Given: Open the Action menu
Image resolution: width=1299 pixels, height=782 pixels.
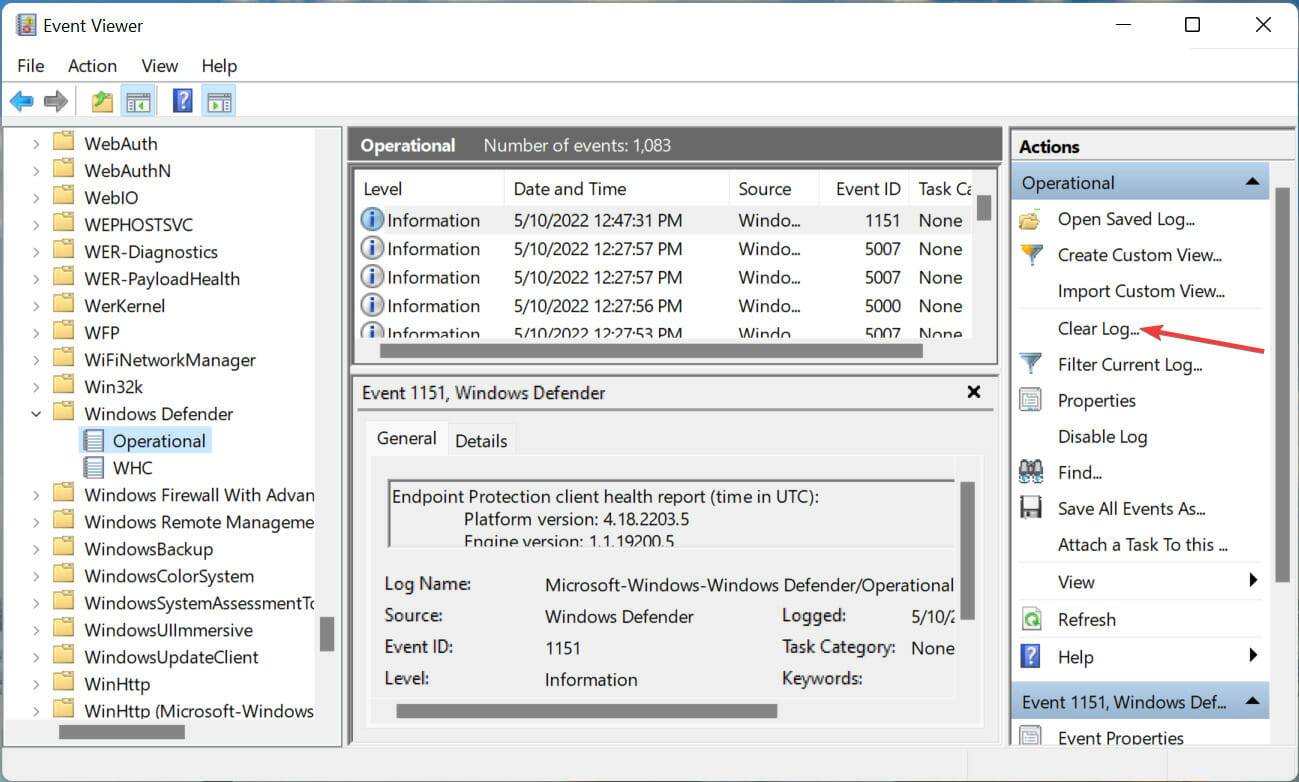Looking at the screenshot, I should tap(92, 65).
